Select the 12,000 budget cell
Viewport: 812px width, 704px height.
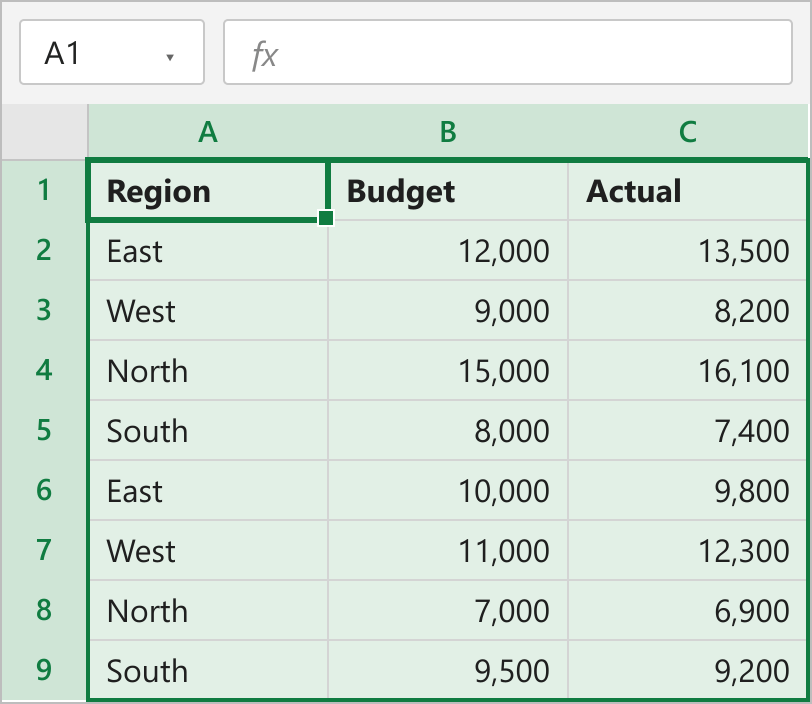(x=448, y=251)
